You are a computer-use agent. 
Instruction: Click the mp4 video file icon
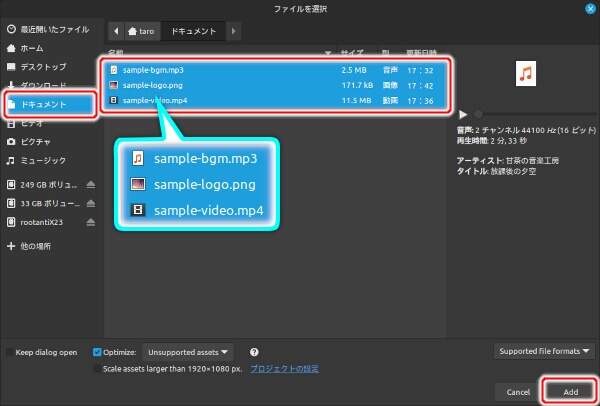tap(114, 100)
